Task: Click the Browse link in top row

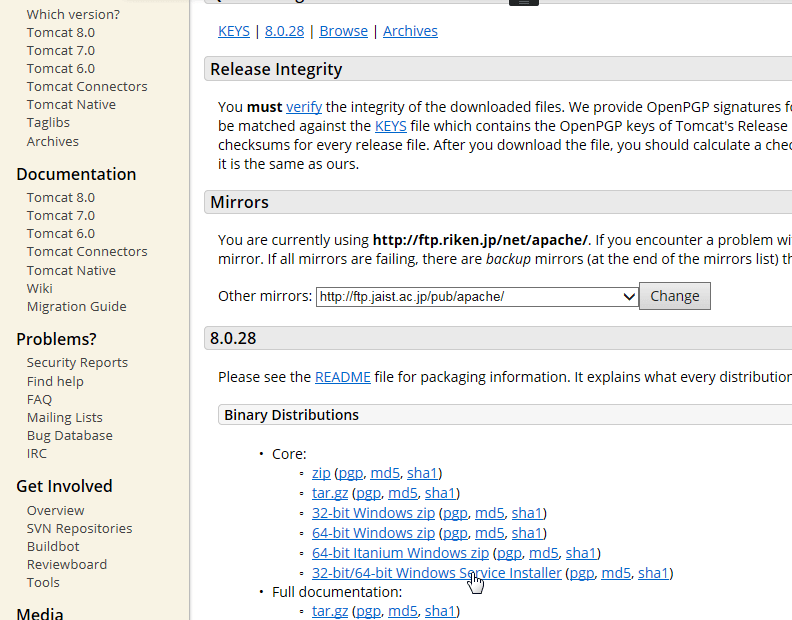Action: pos(343,31)
